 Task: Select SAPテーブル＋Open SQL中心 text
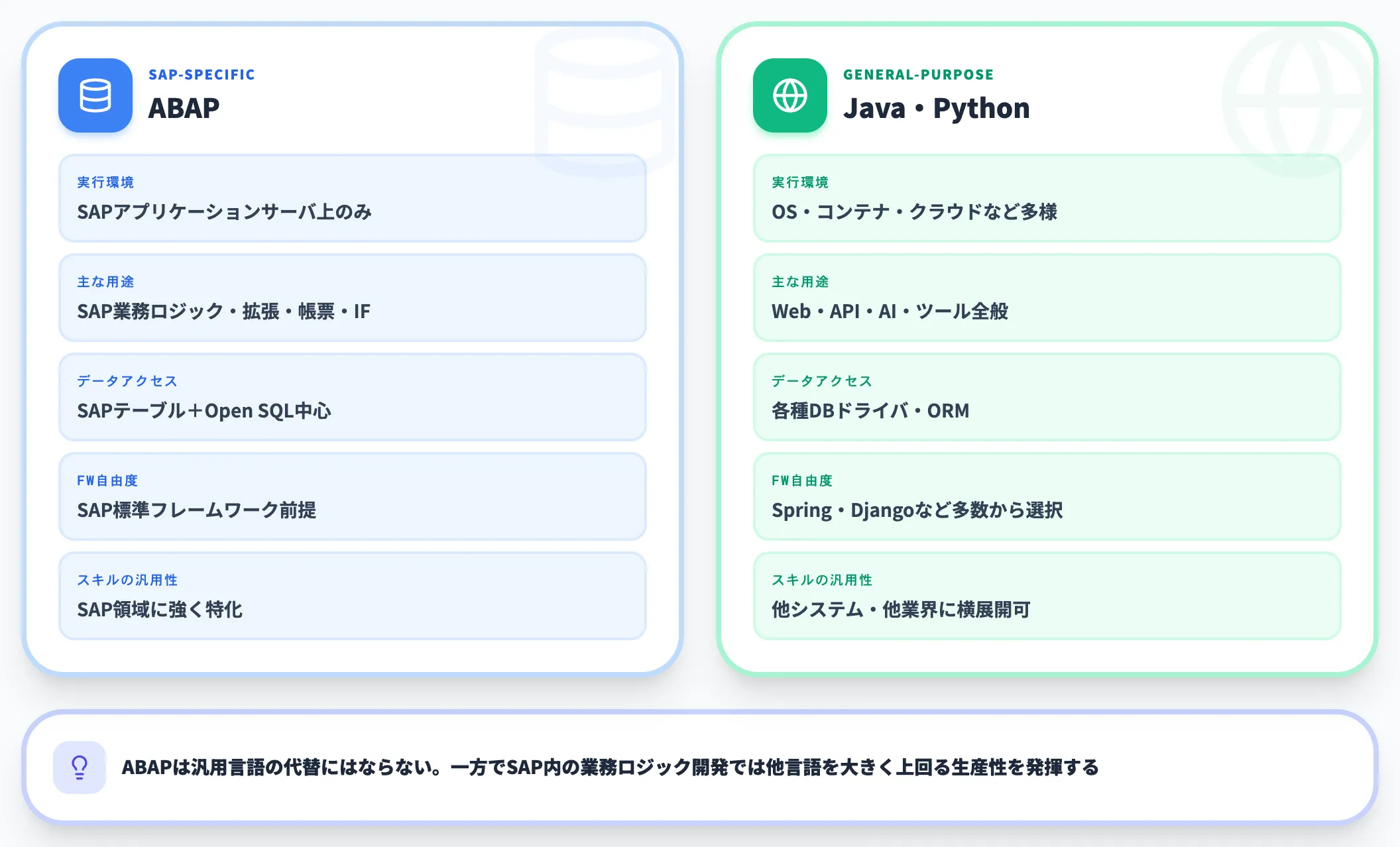(204, 411)
